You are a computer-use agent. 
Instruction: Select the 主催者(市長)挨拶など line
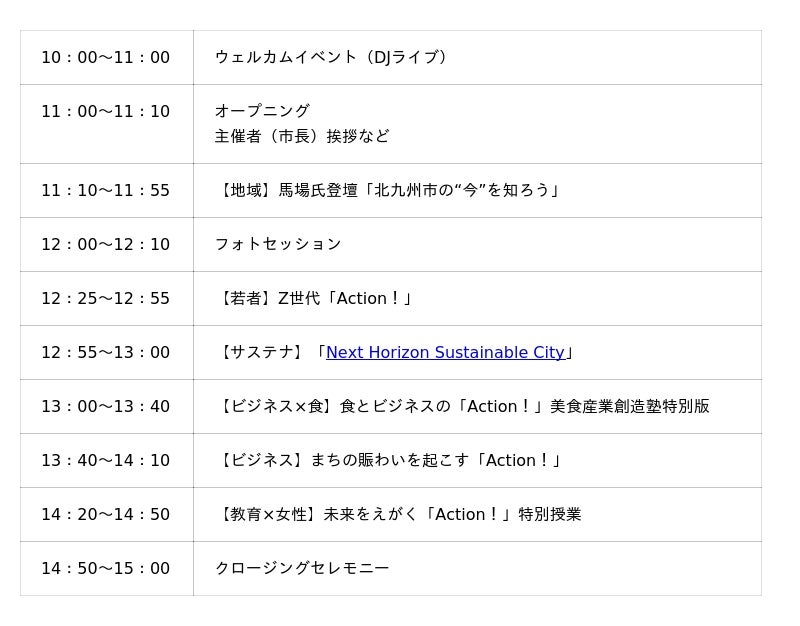pos(302,136)
